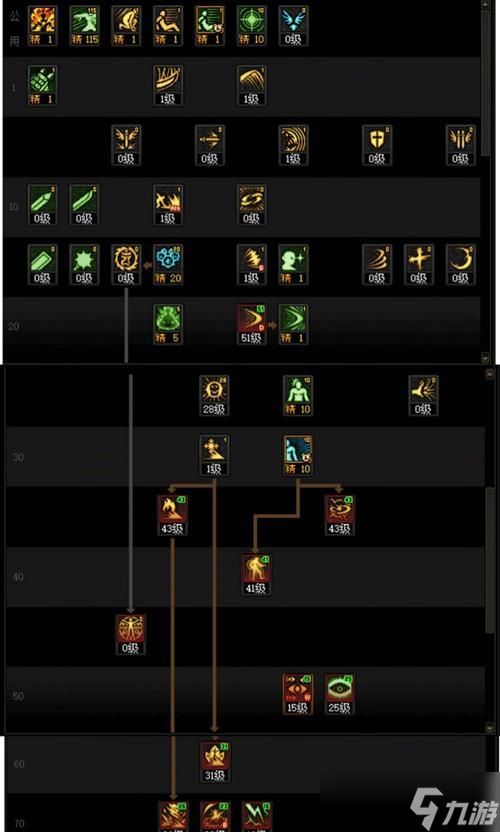Select the green torso skill labeled 精 10
The height and width of the screenshot is (832, 500).
pyautogui.click(x=298, y=396)
